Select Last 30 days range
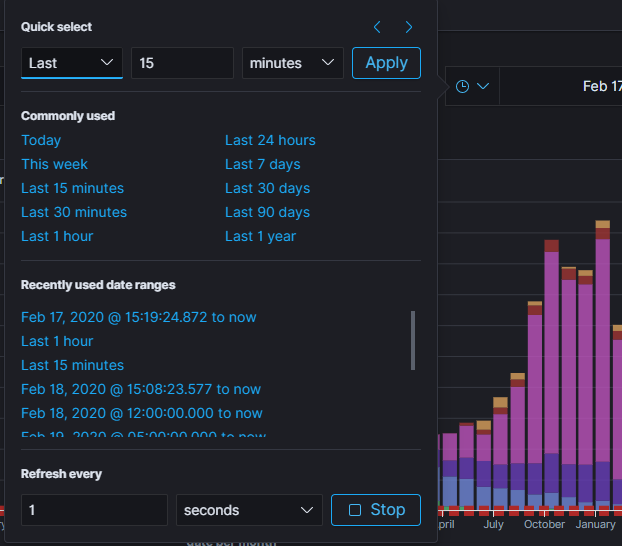 point(267,188)
